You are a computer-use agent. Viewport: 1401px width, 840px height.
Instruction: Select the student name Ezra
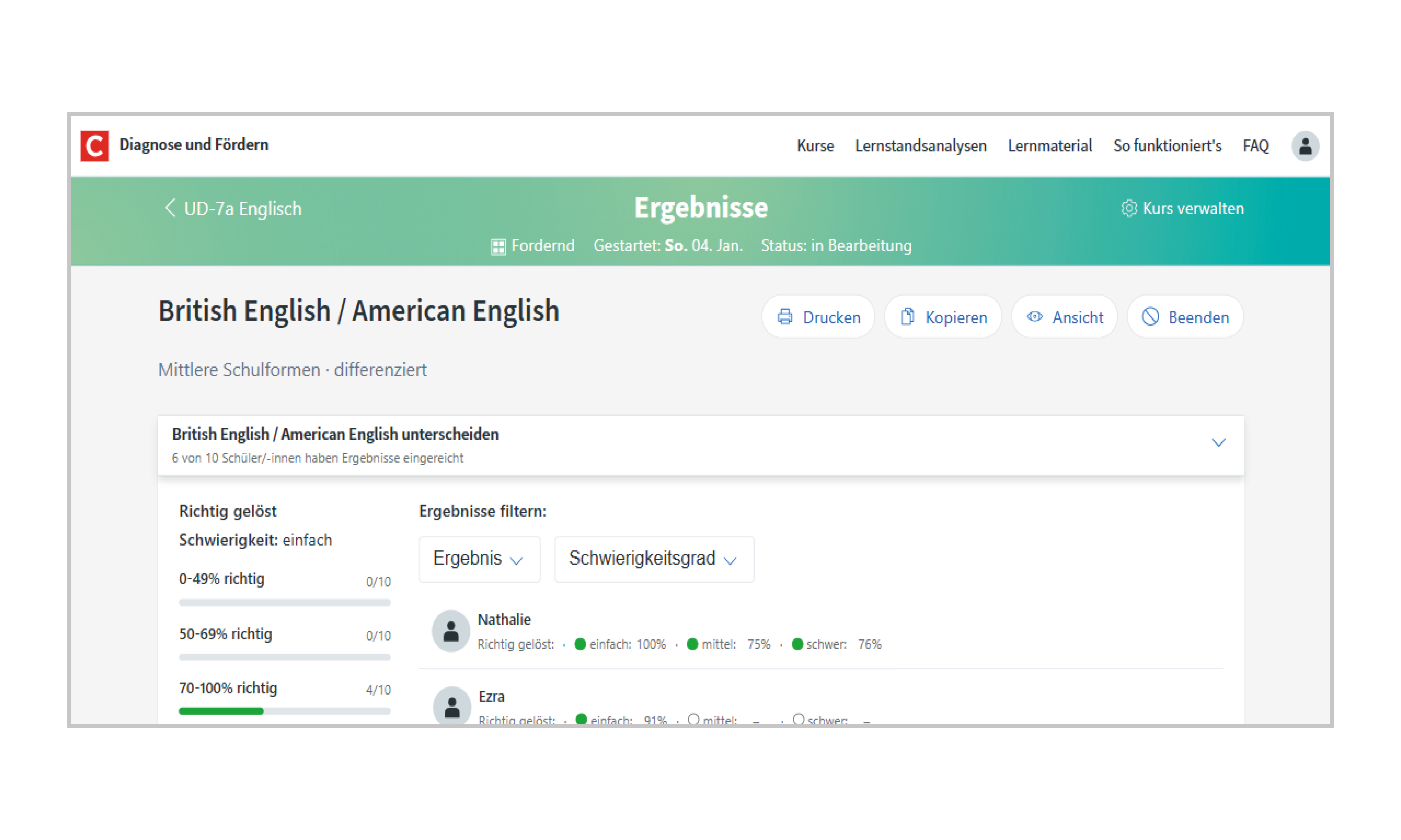pyautogui.click(x=492, y=697)
